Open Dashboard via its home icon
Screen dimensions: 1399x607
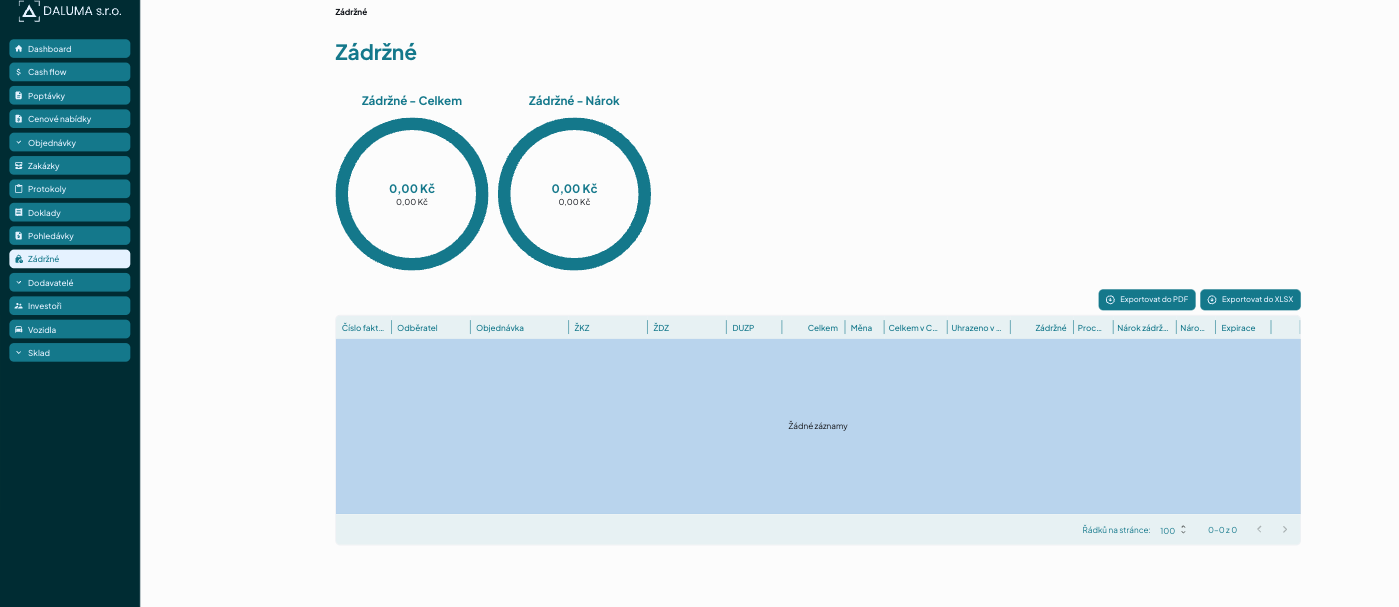19,49
